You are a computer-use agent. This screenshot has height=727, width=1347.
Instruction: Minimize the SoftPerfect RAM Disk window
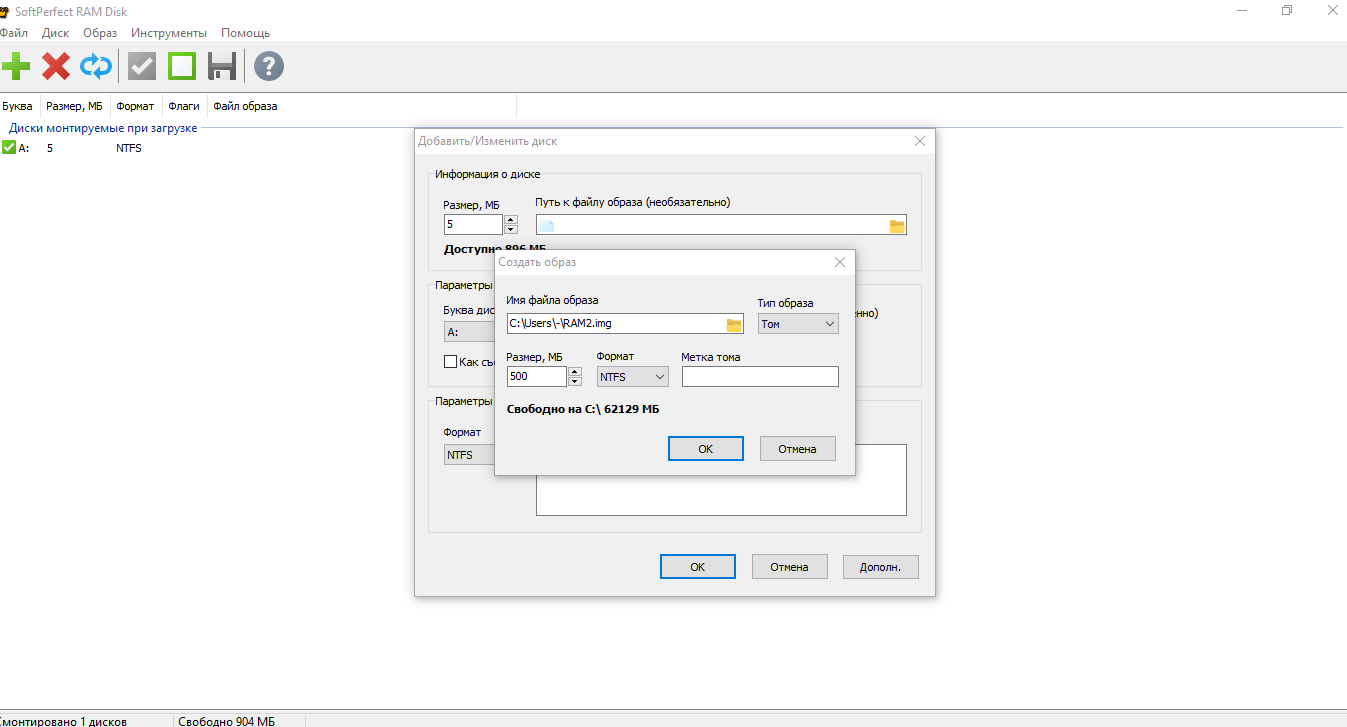[1241, 10]
